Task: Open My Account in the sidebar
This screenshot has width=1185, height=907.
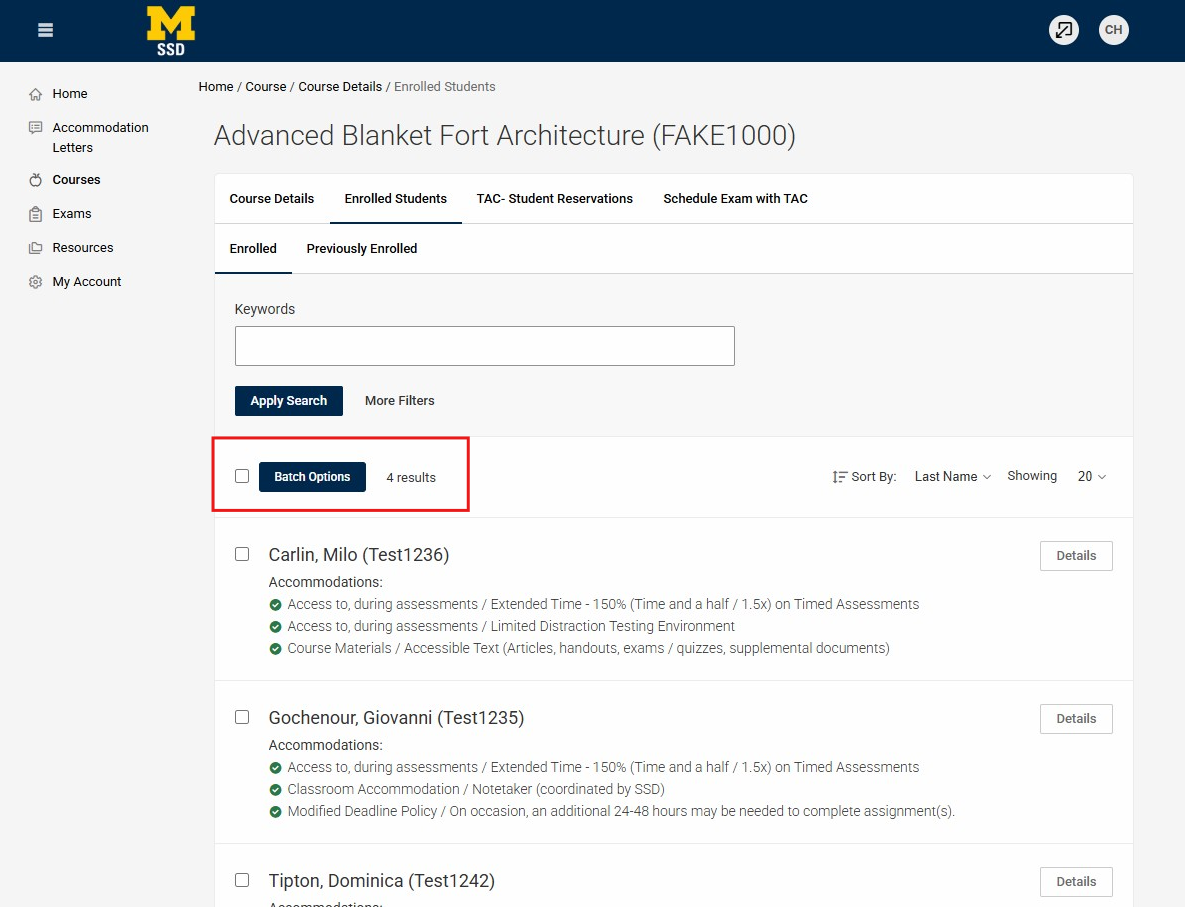Action: [x=87, y=282]
